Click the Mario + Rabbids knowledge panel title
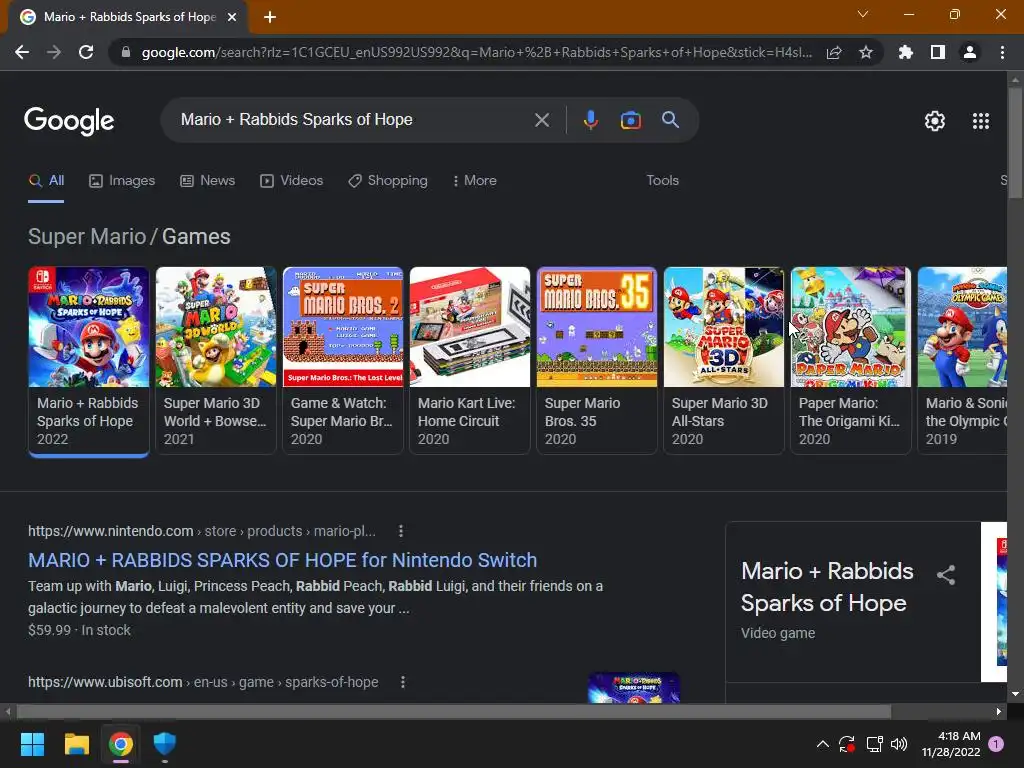Viewport: 1024px width, 768px height. click(827, 586)
